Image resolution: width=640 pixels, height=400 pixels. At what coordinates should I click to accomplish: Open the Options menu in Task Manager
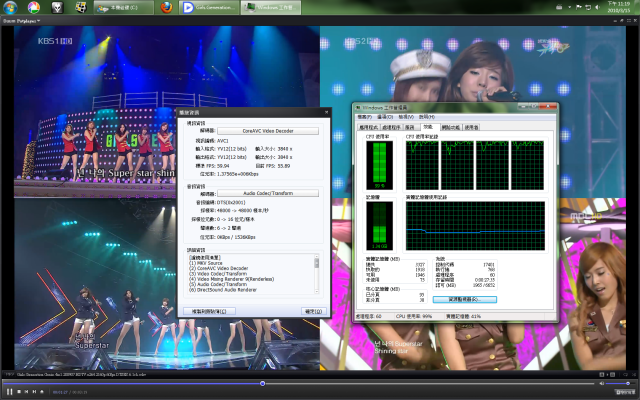tap(384, 117)
